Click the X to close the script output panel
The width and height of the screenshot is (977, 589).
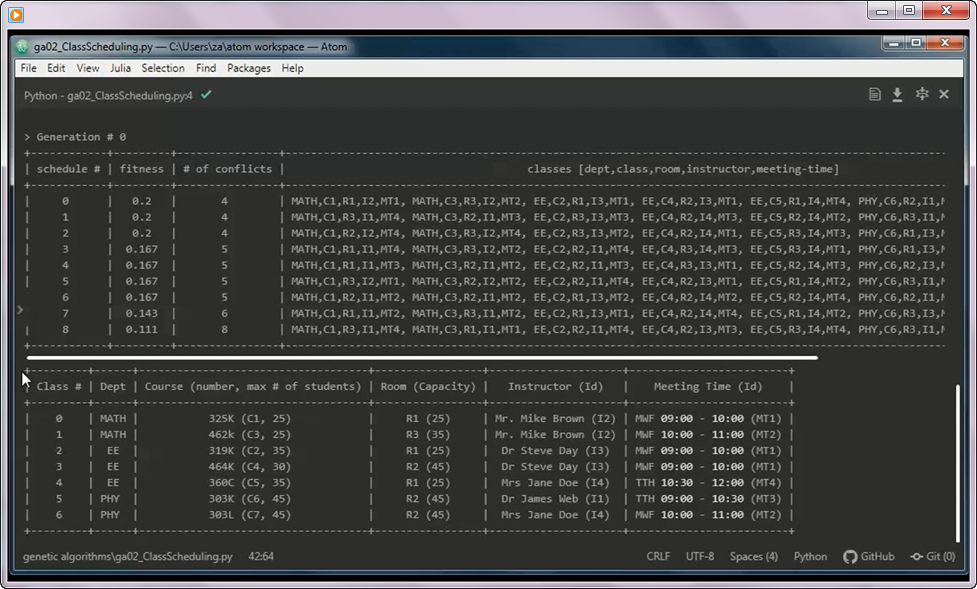[x=944, y=93]
